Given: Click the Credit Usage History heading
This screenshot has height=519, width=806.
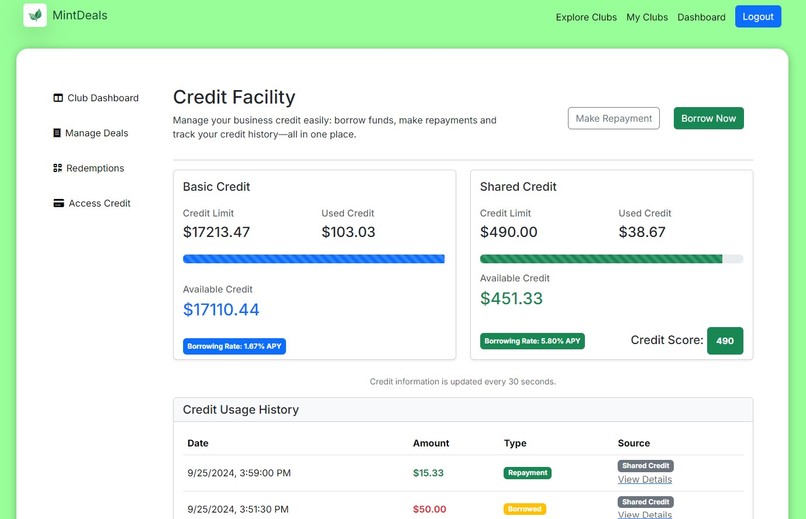Looking at the screenshot, I should coord(241,410).
